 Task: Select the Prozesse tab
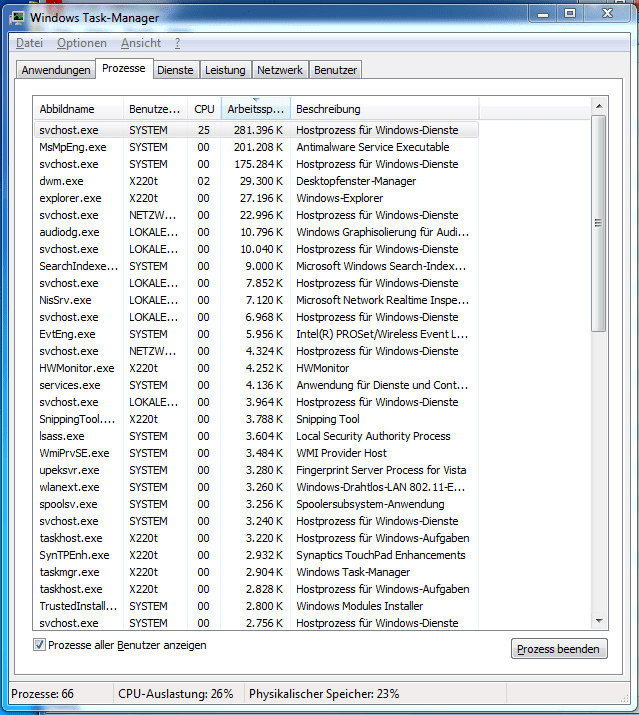[124, 68]
